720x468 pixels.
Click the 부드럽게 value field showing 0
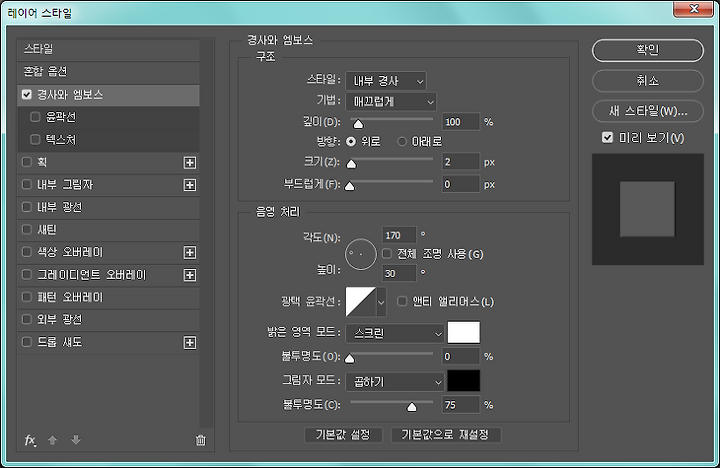click(461, 184)
